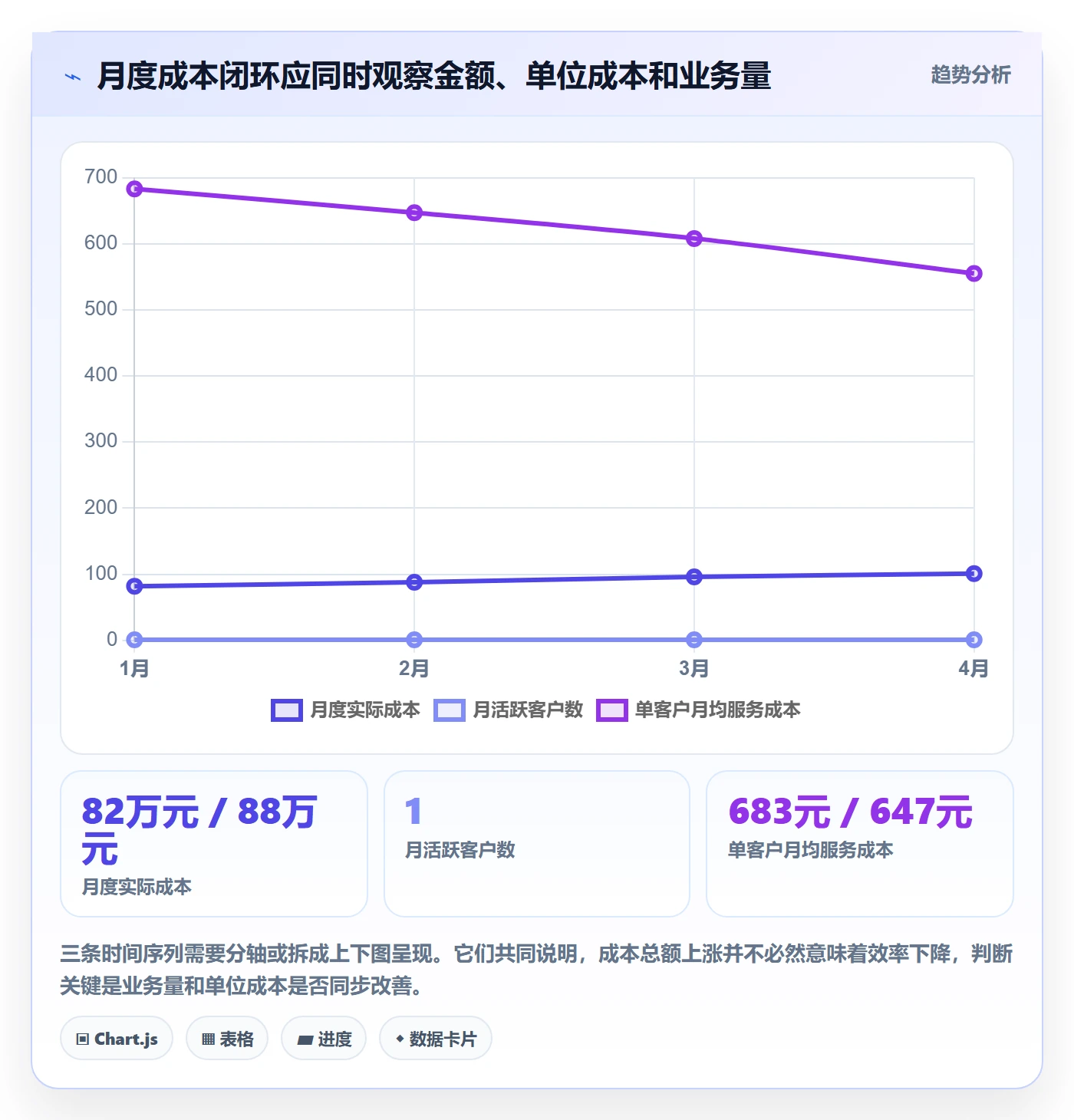Click the 月度实际成本 caption under 82万元
The height and width of the screenshot is (1120, 1074).
(x=137, y=887)
